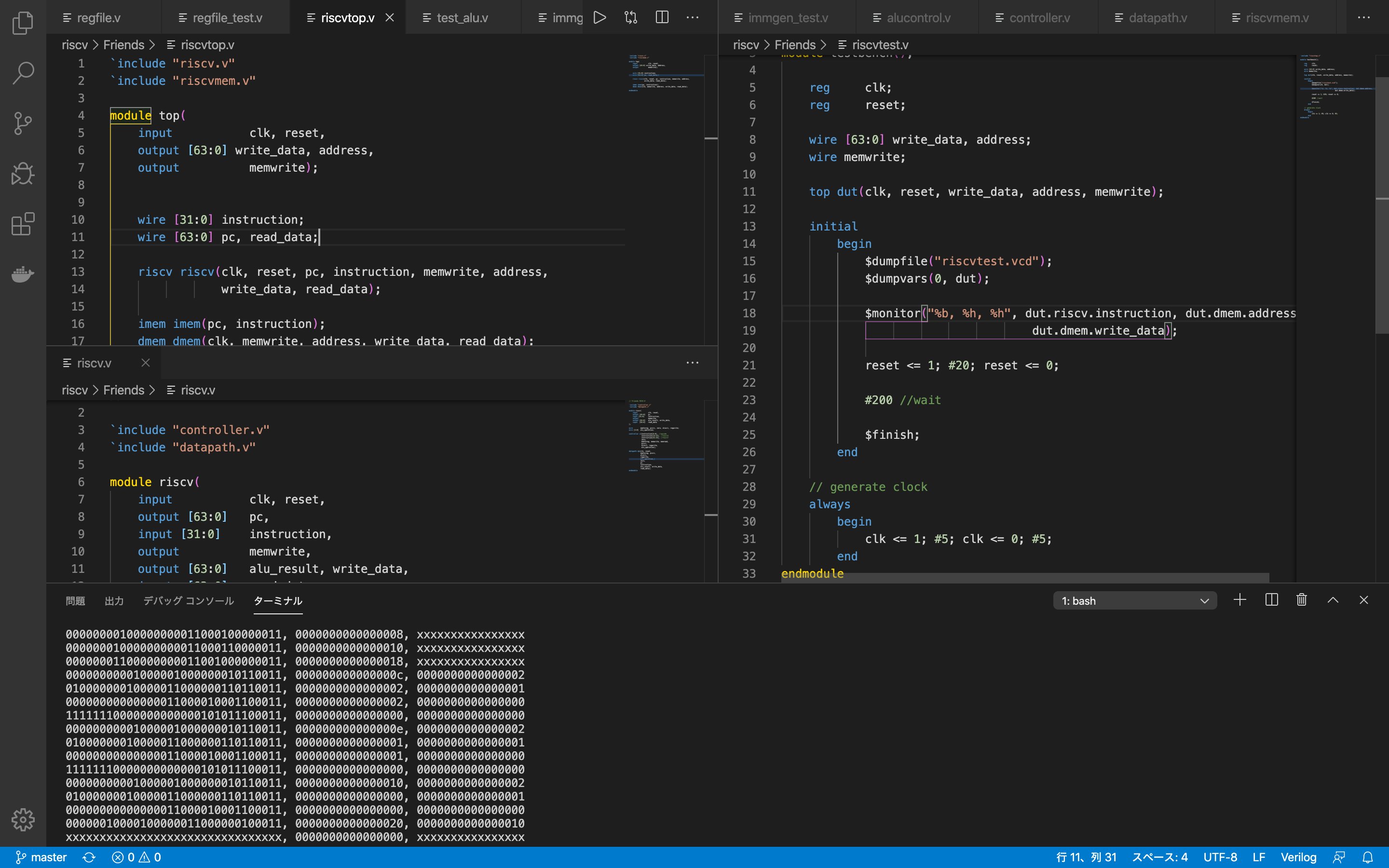Split the terminal pane
1389x868 pixels.
click(1271, 600)
